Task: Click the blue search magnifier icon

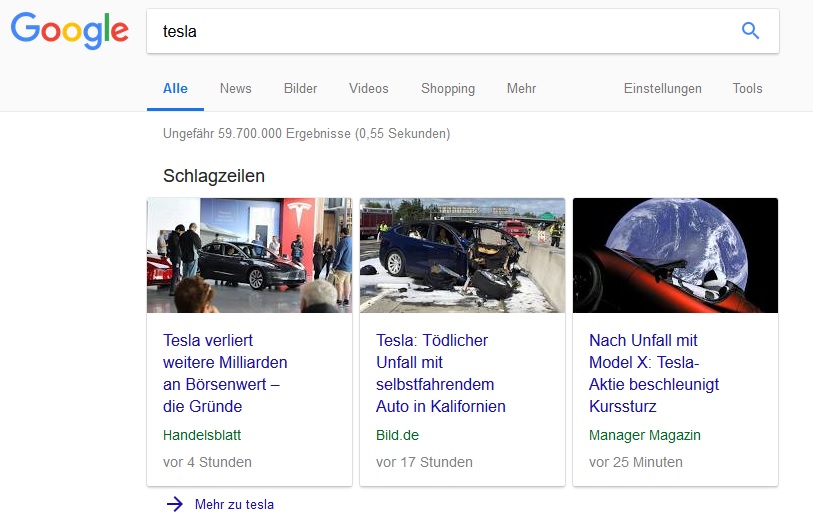Action: [750, 31]
